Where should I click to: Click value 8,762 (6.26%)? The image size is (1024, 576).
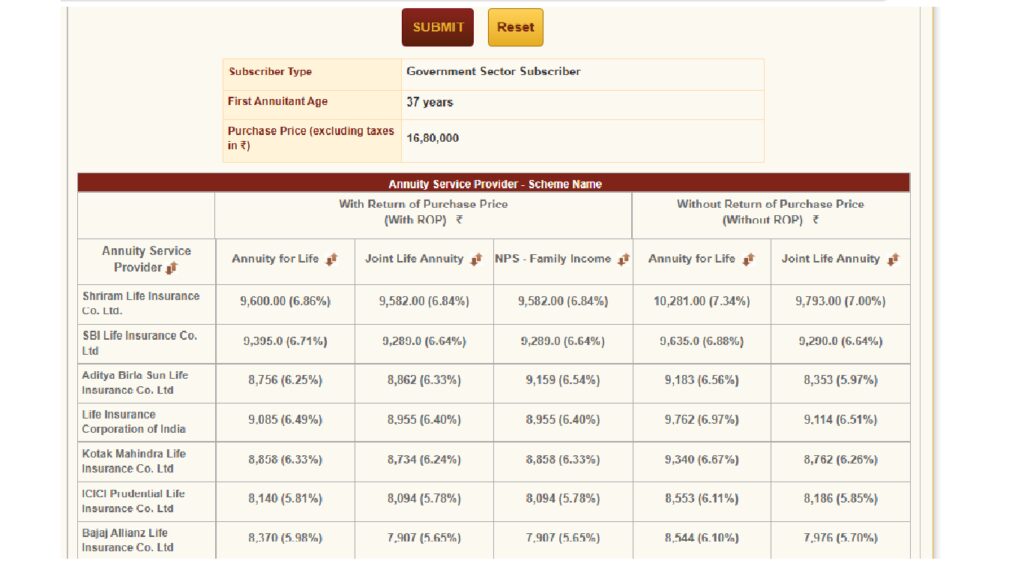(840, 460)
